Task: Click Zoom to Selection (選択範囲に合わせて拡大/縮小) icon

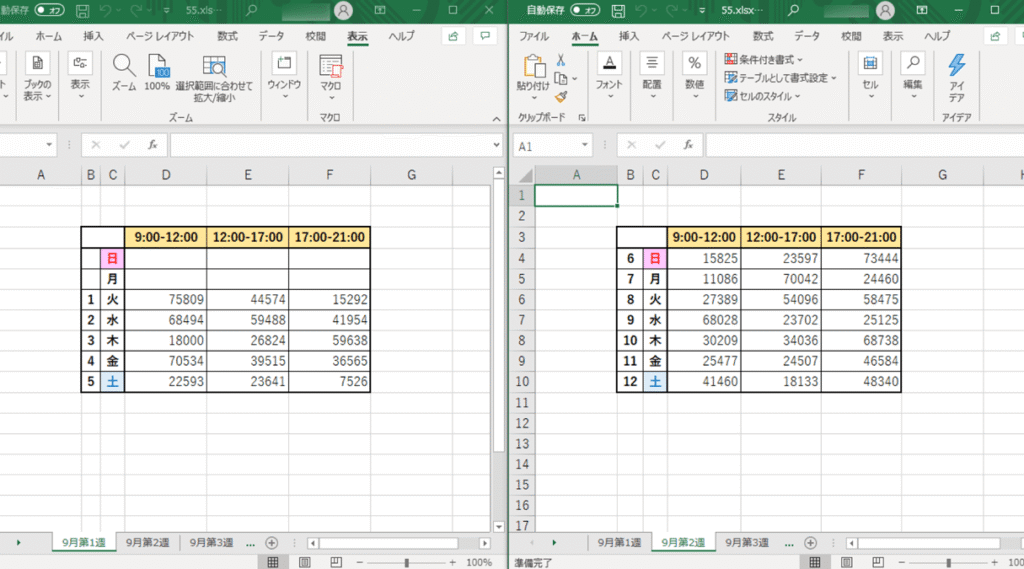Action: [214, 68]
